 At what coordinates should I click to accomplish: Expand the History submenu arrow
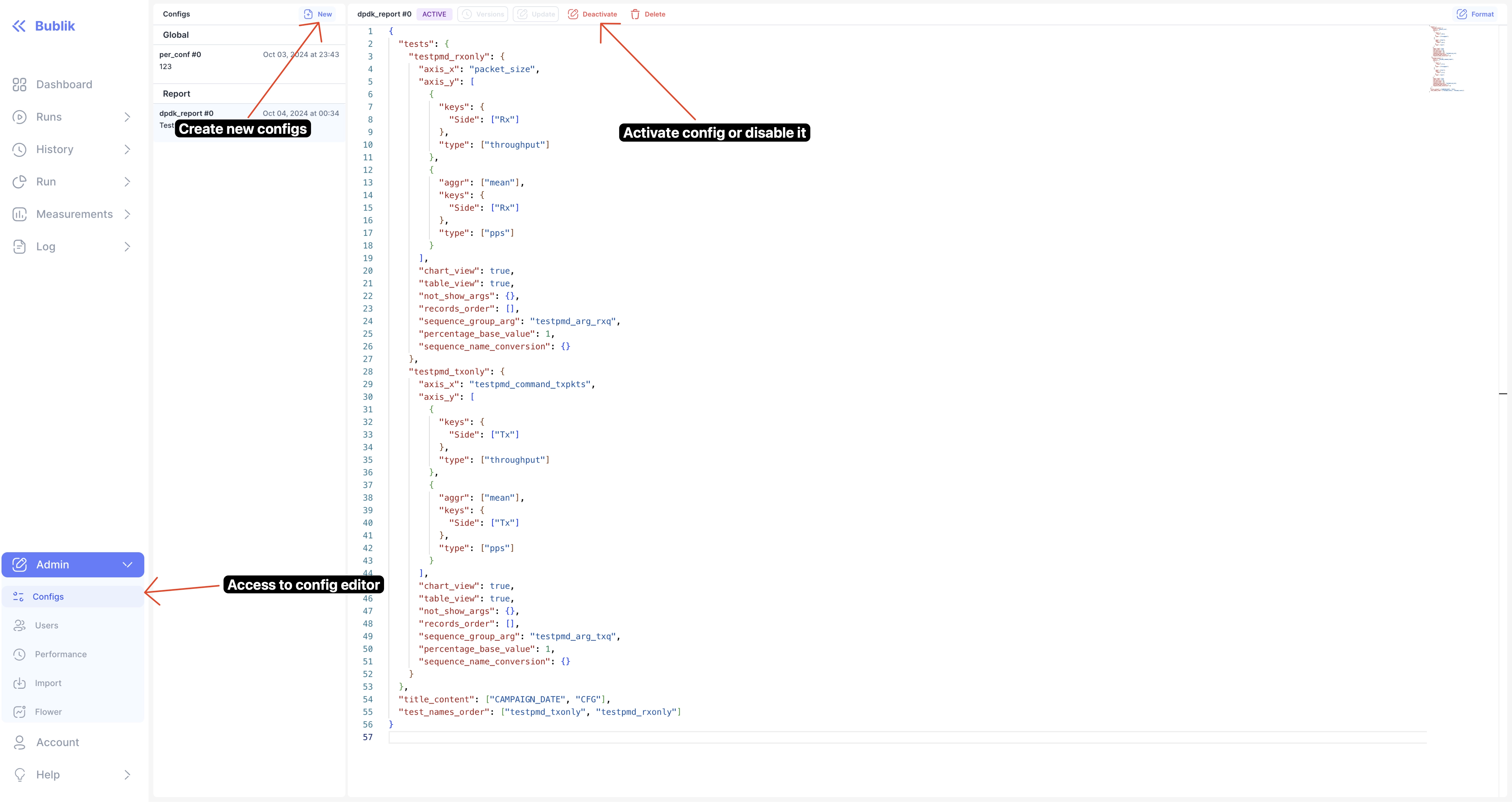tap(127, 149)
